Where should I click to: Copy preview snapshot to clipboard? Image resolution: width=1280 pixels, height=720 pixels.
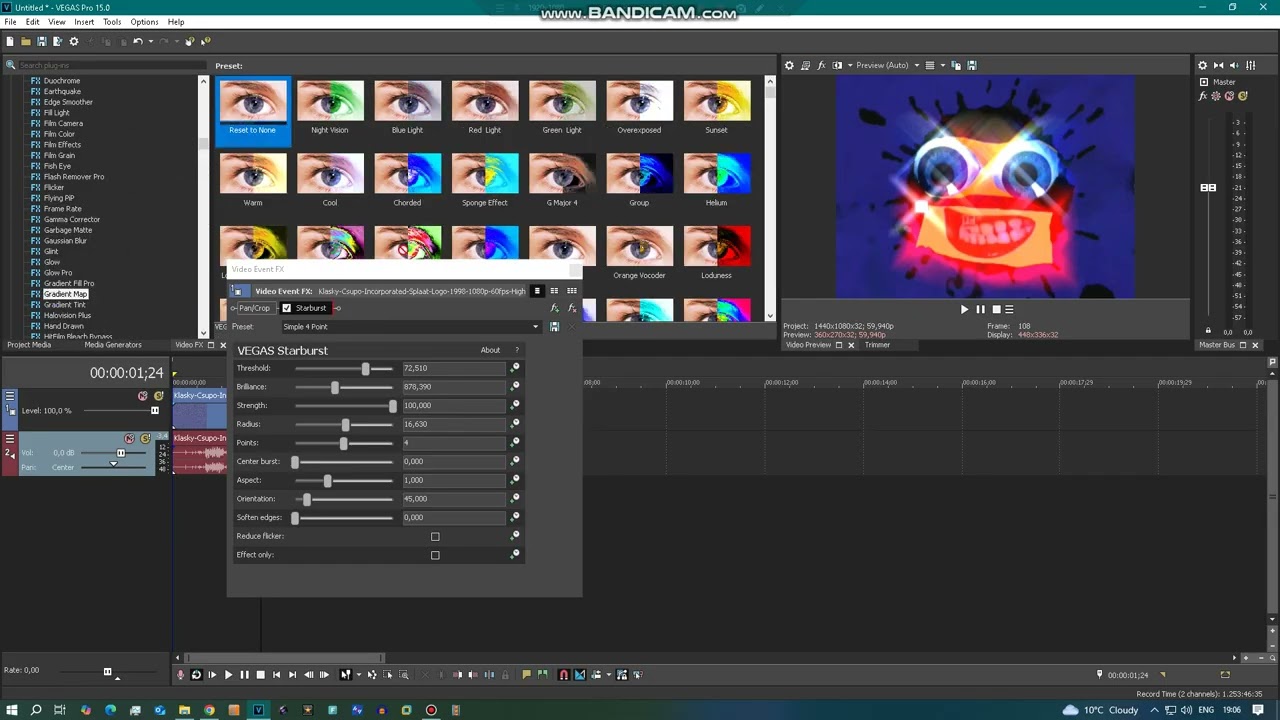(x=956, y=65)
